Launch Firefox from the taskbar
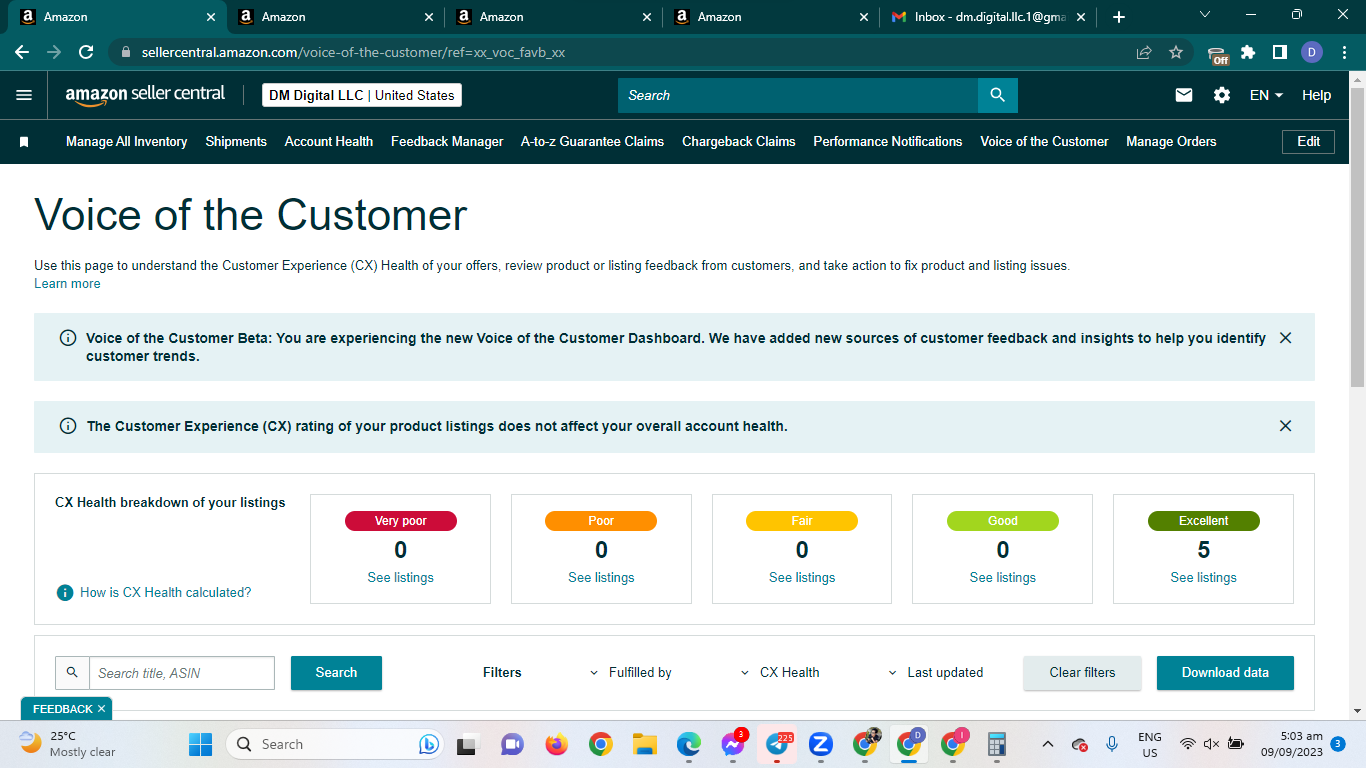 point(556,744)
